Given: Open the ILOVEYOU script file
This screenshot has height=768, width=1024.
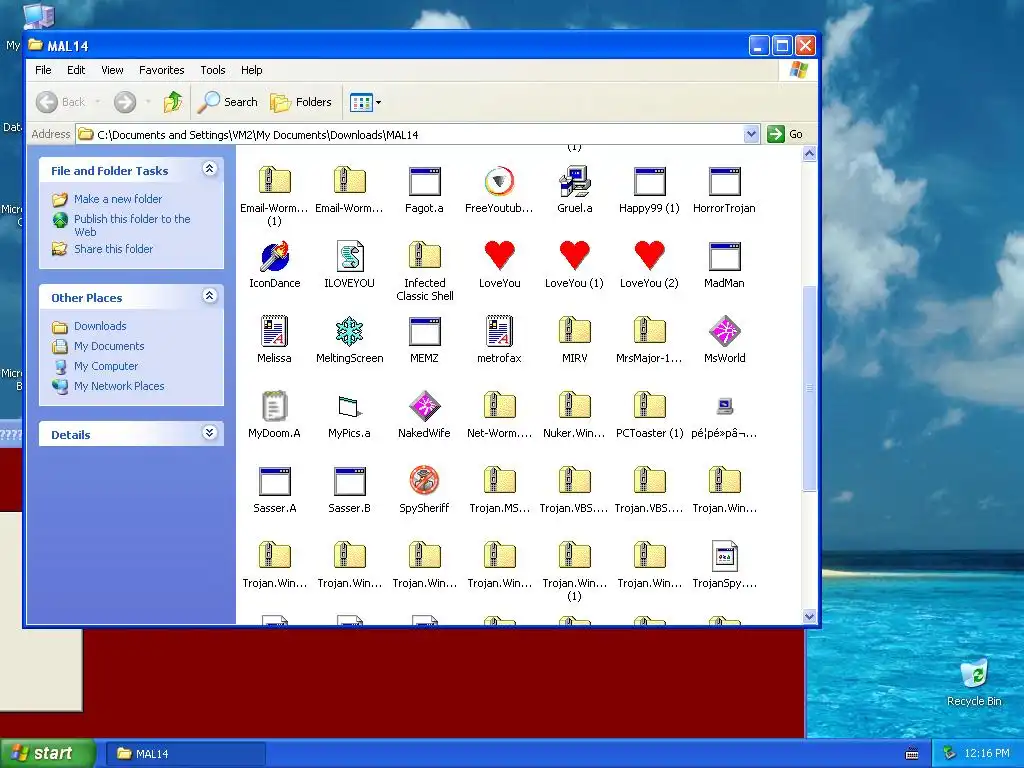Looking at the screenshot, I should (349, 256).
